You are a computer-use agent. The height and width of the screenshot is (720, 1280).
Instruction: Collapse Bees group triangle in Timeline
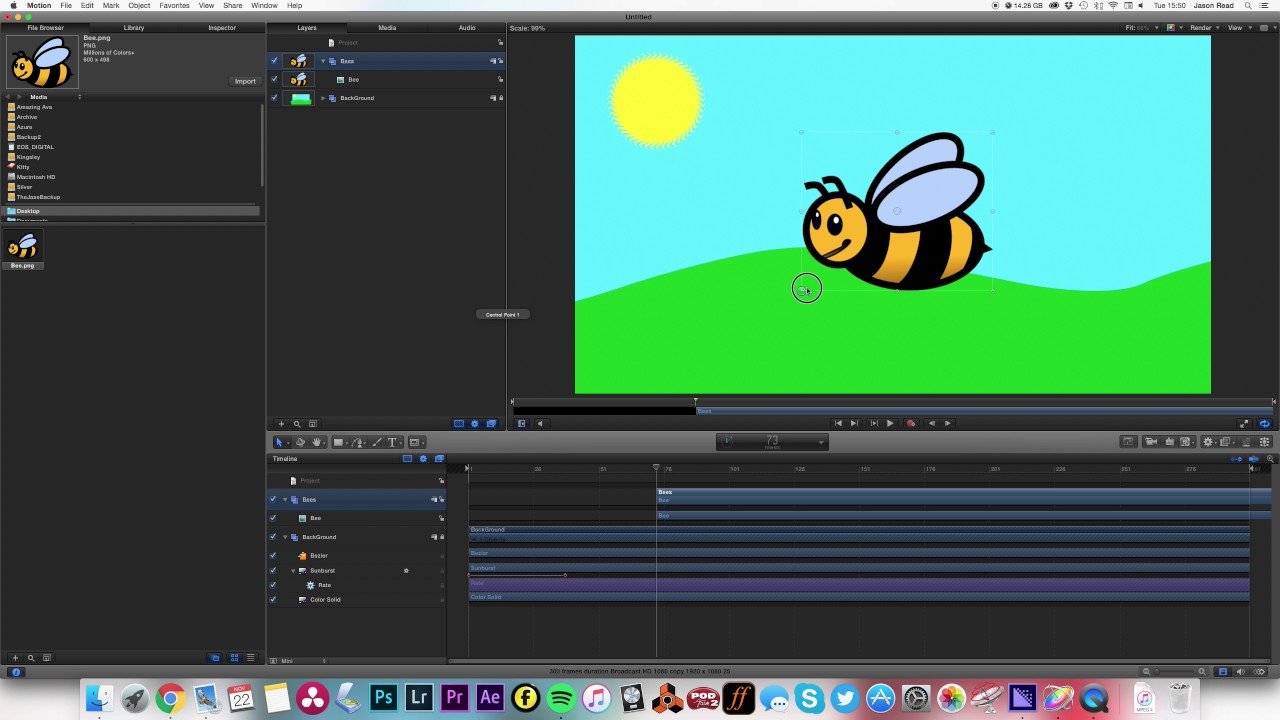point(285,499)
